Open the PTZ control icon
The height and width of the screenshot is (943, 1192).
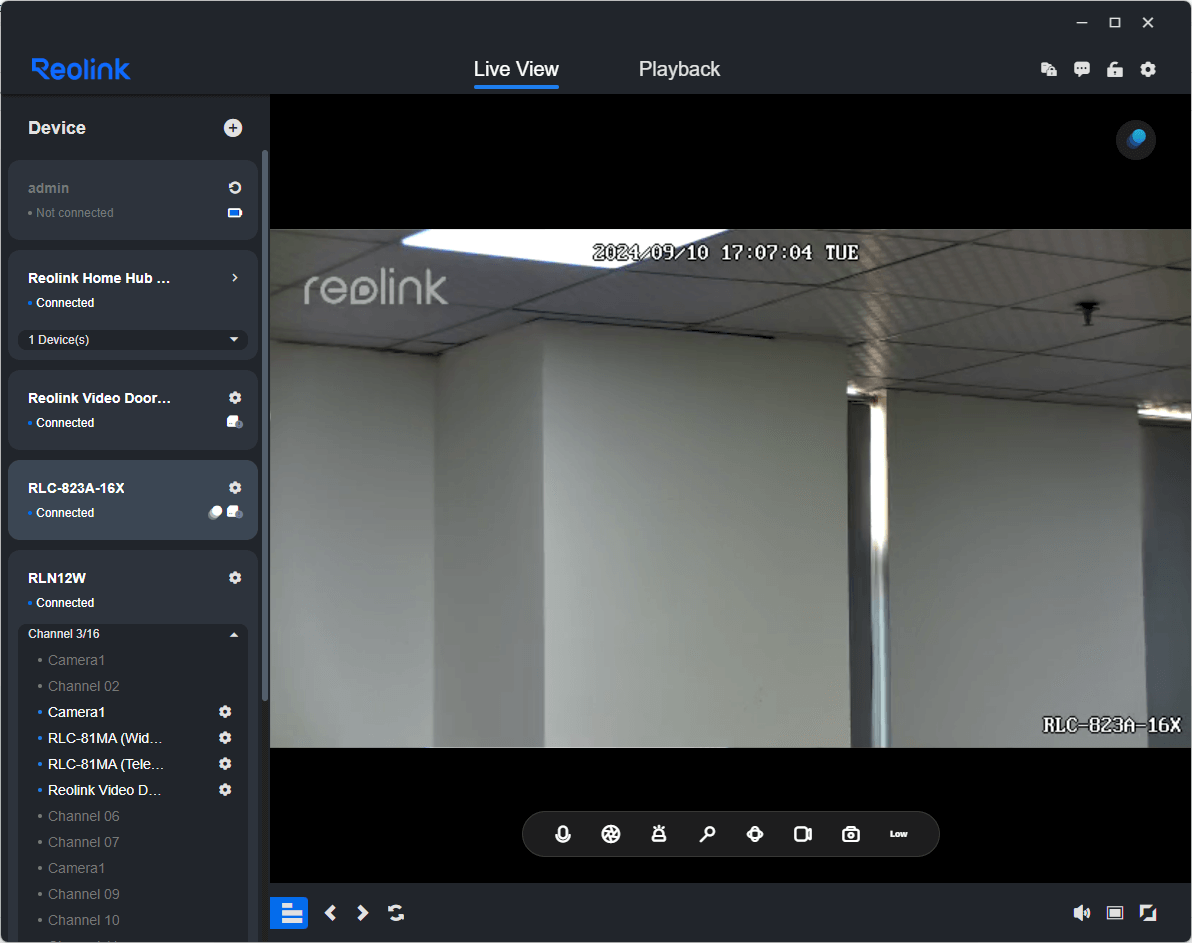755,834
